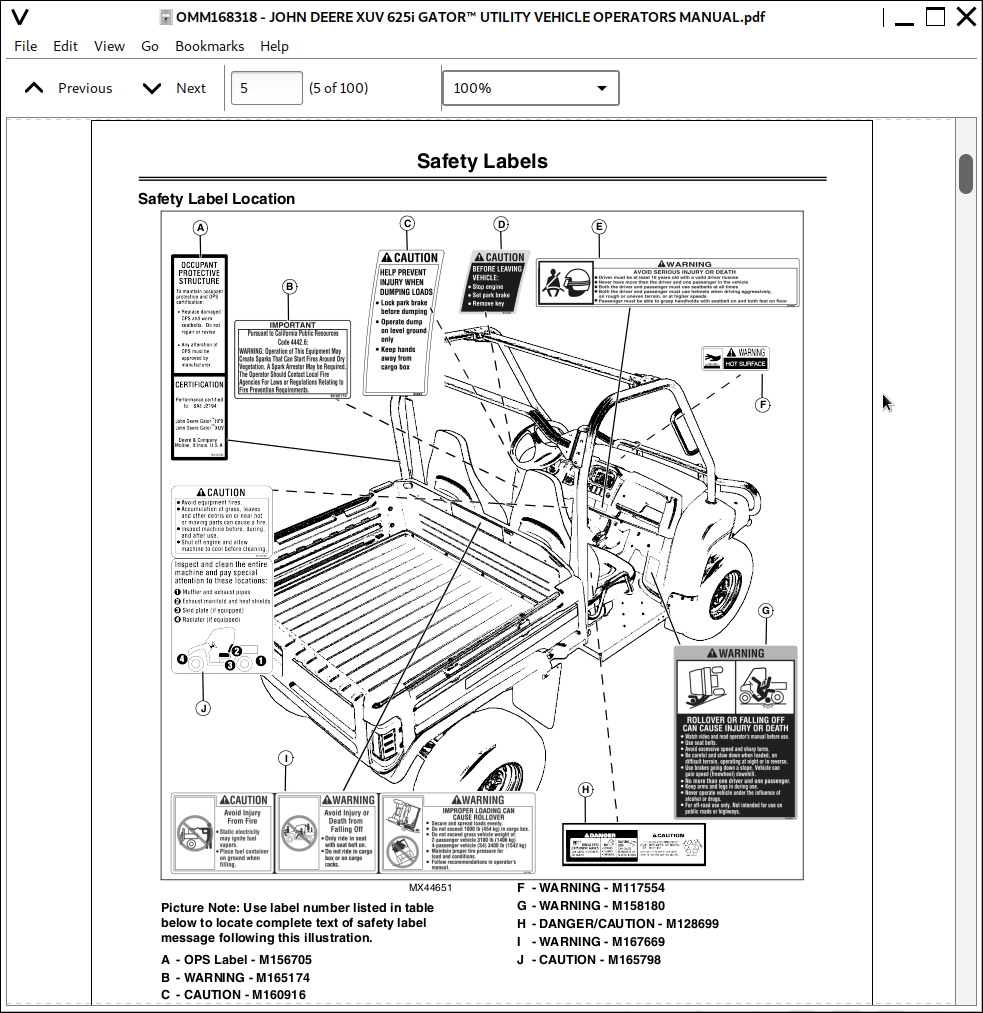The height and width of the screenshot is (1013, 983).
Task: Click the circled A callout in diagram
Action: [x=200, y=228]
